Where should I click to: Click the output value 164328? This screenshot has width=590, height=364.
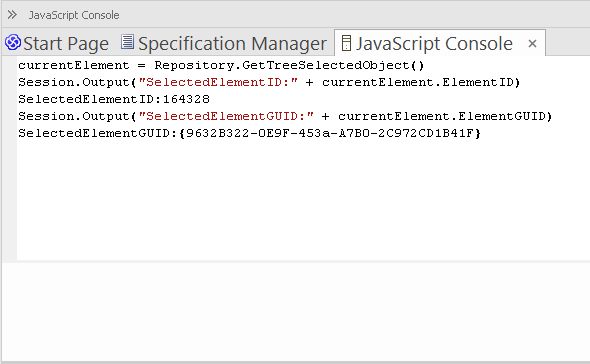(186, 99)
